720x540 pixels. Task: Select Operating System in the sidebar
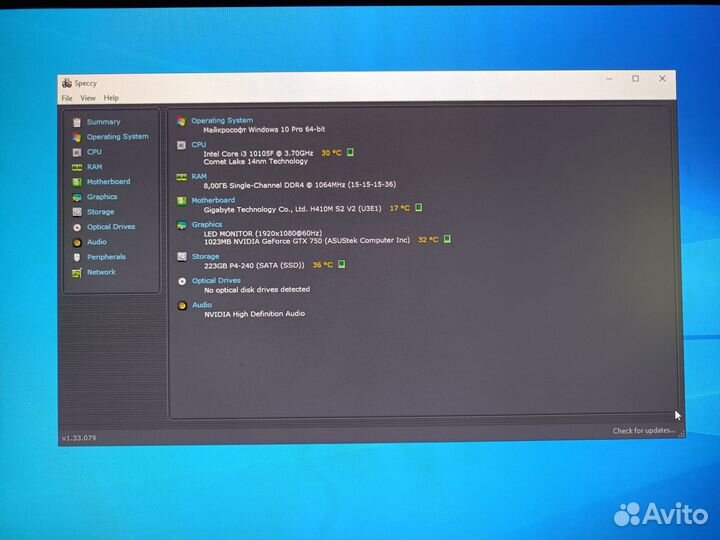coord(118,137)
